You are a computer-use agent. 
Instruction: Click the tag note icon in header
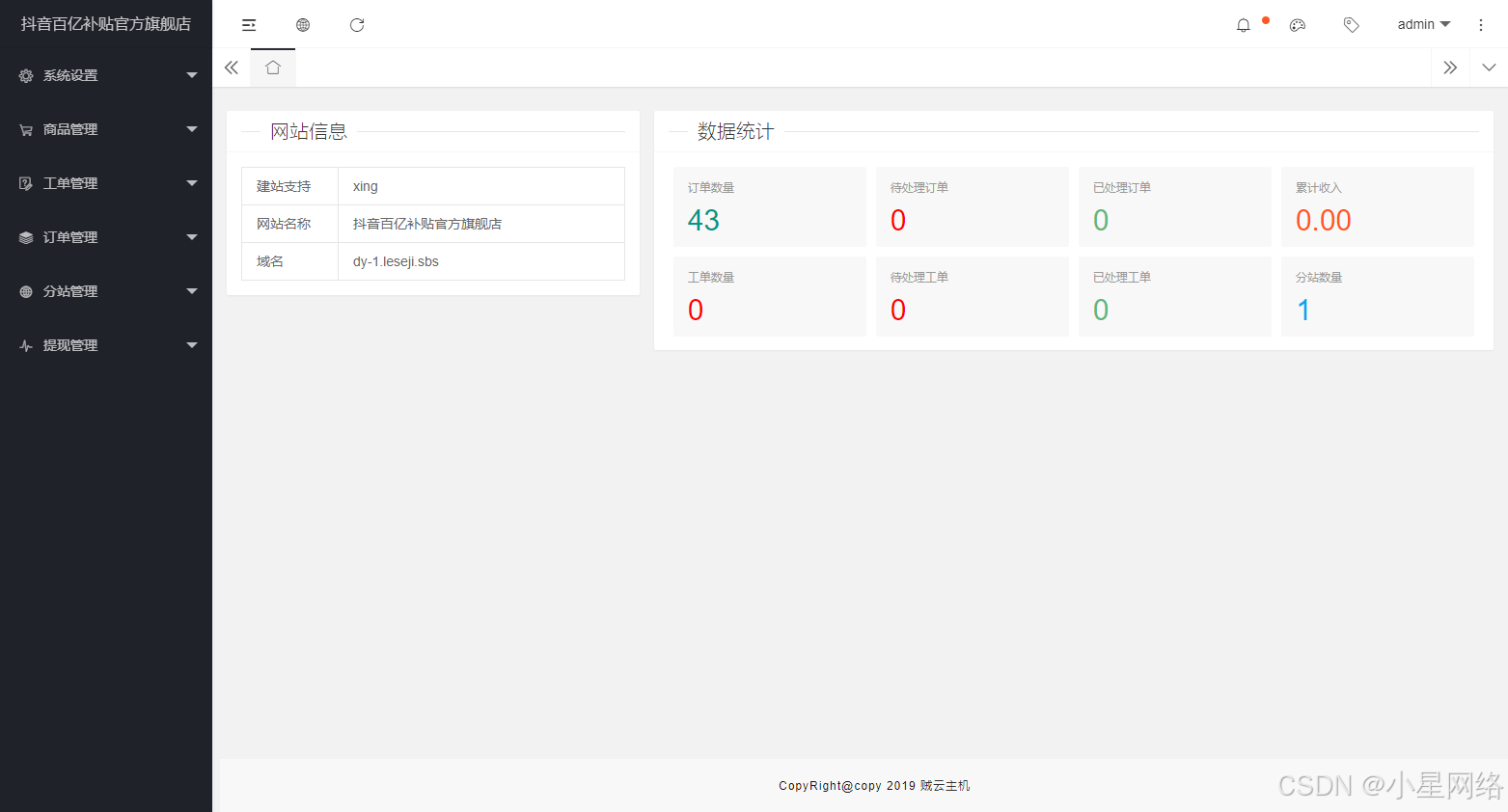pos(1352,25)
